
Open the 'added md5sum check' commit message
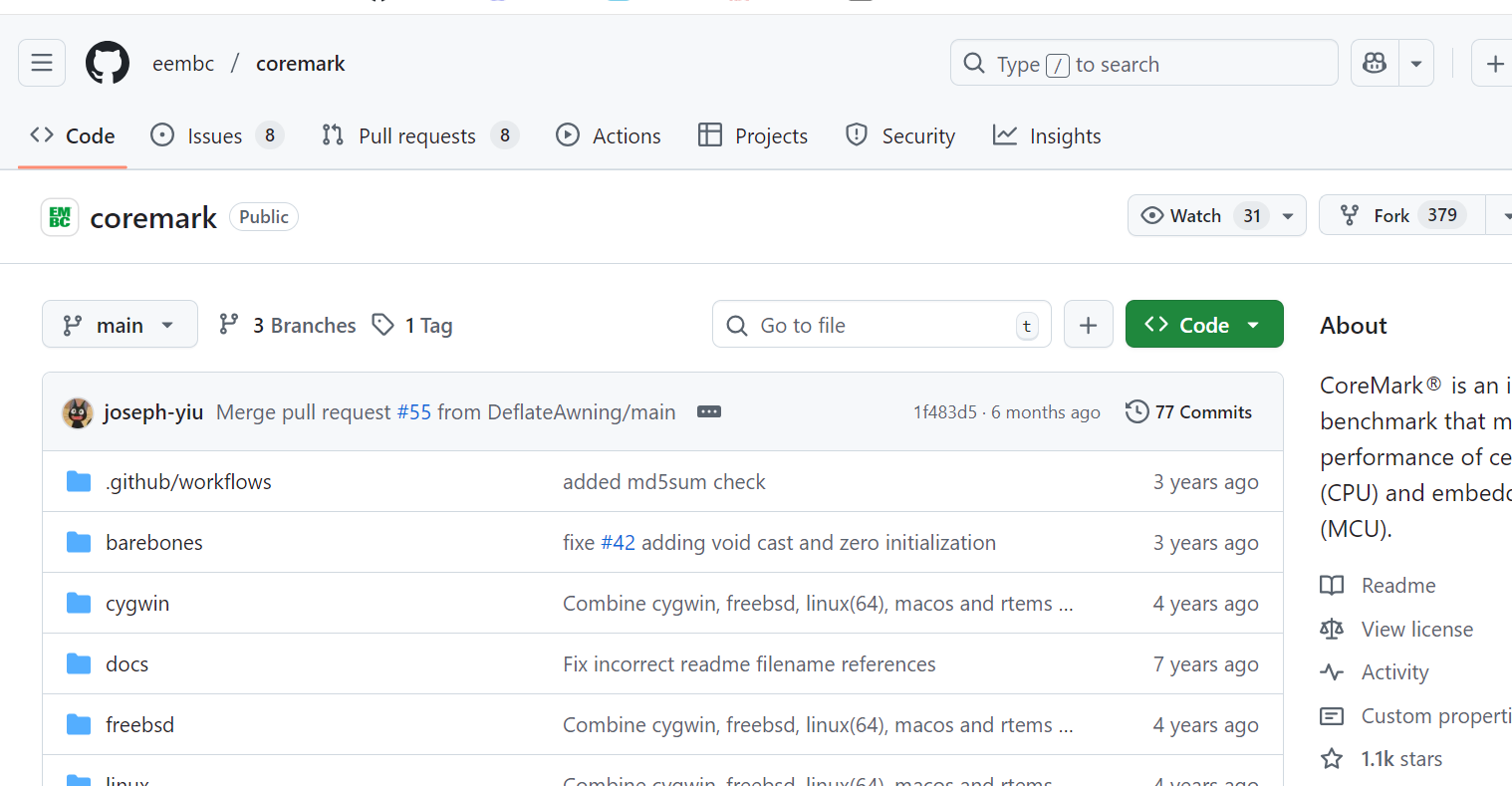click(664, 482)
